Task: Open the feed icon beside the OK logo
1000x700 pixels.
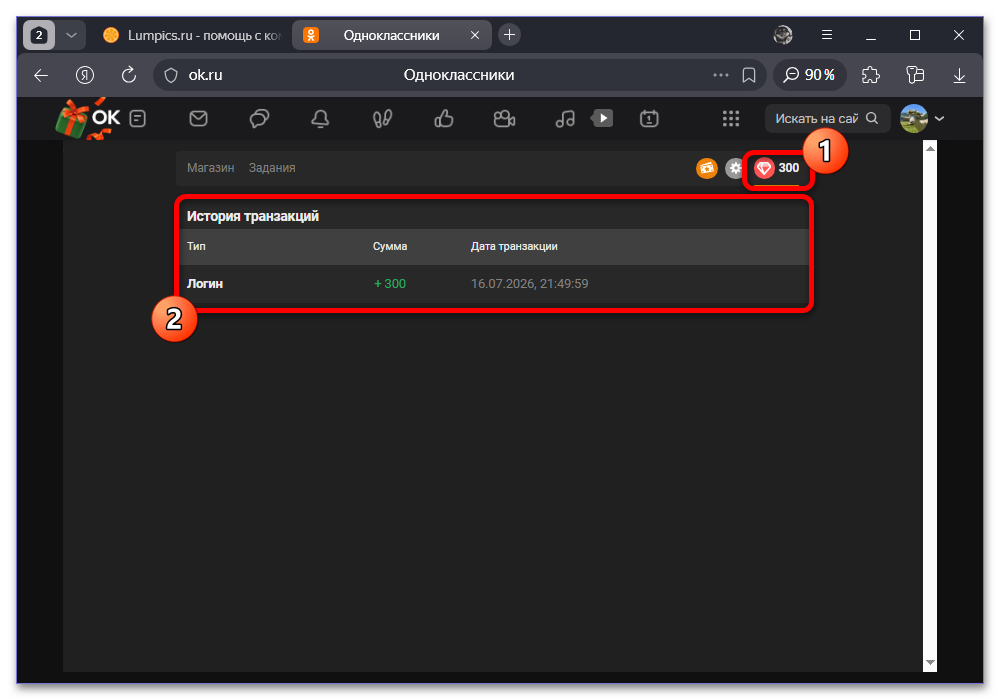Action: click(x=138, y=119)
